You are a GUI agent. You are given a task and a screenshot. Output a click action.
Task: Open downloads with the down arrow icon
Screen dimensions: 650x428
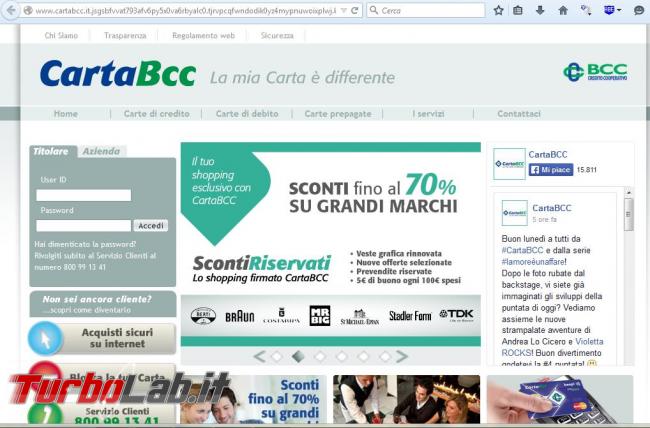pos(540,10)
